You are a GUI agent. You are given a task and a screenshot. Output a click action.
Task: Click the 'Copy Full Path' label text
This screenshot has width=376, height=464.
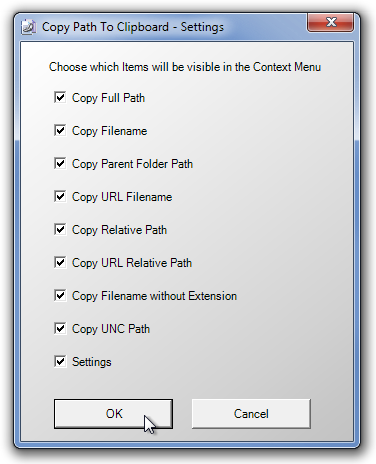tap(108, 98)
